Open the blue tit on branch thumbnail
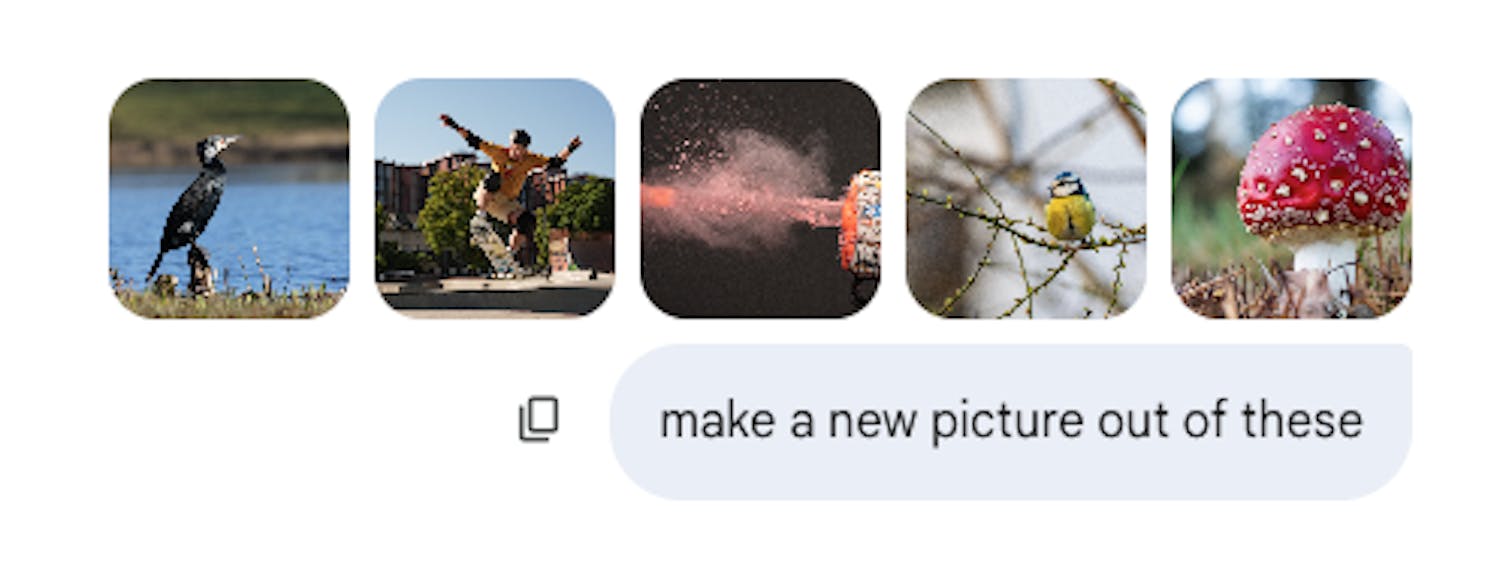The height and width of the screenshot is (564, 1500). click(x=1026, y=199)
